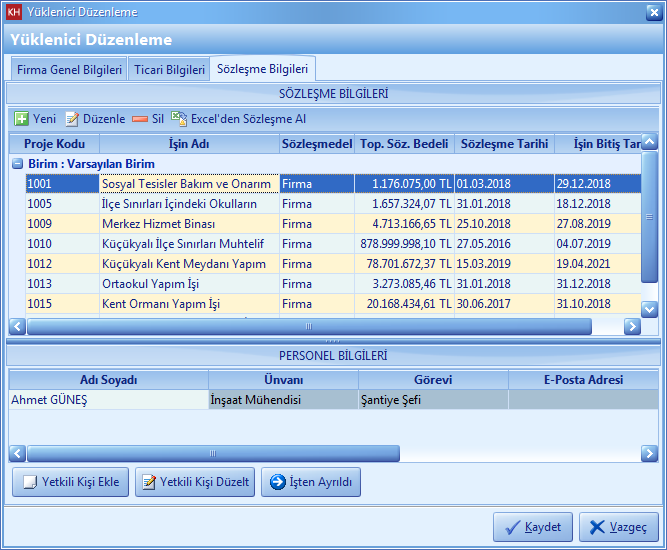Save changes with Kaydet button
This screenshot has width=667, height=550.
[533, 527]
